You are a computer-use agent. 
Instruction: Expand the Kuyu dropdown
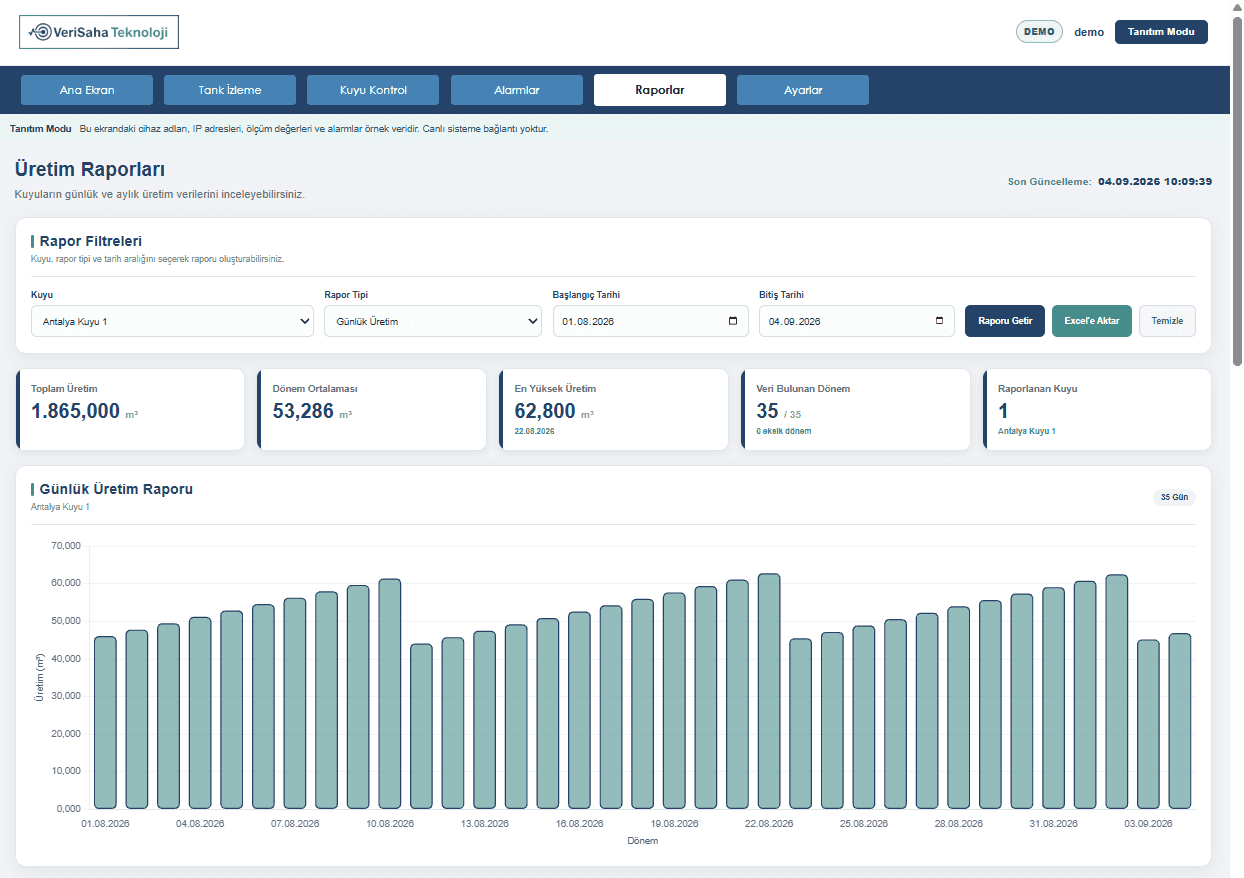pos(172,321)
